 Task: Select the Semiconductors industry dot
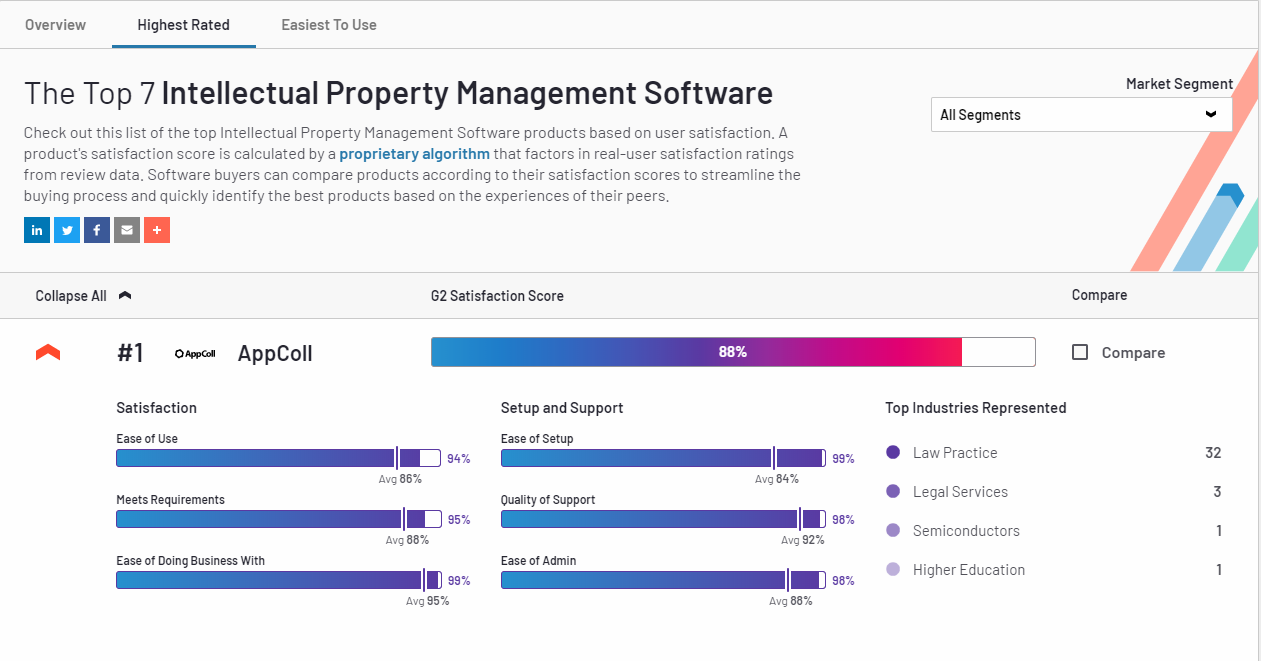tap(893, 530)
